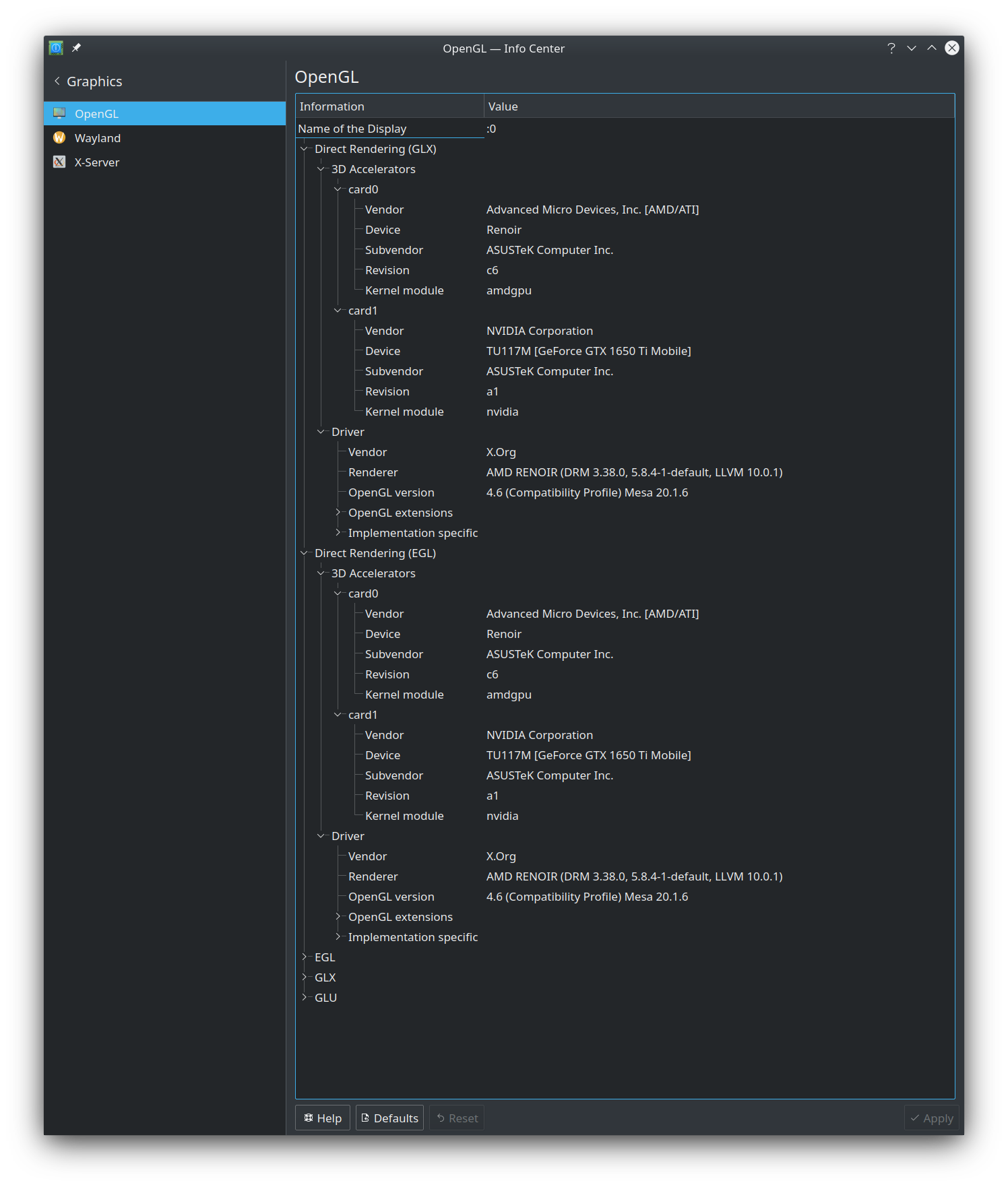Viewport: 1008px width, 1187px height.
Task: Collapse card1 under EGL
Action: [338, 715]
